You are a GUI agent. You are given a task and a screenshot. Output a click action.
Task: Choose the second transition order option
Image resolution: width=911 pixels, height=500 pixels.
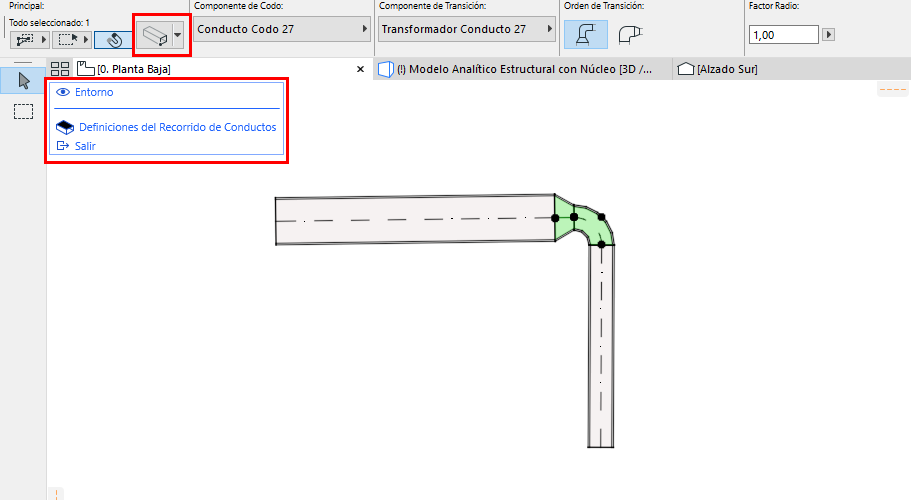coord(630,35)
